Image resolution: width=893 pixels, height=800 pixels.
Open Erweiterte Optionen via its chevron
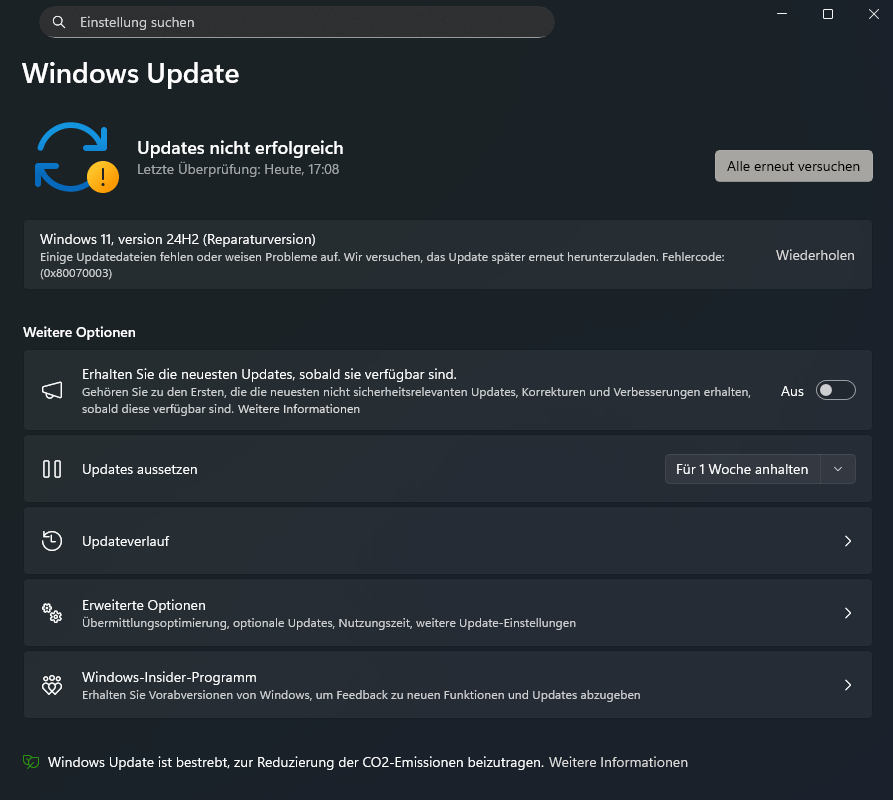(847, 613)
